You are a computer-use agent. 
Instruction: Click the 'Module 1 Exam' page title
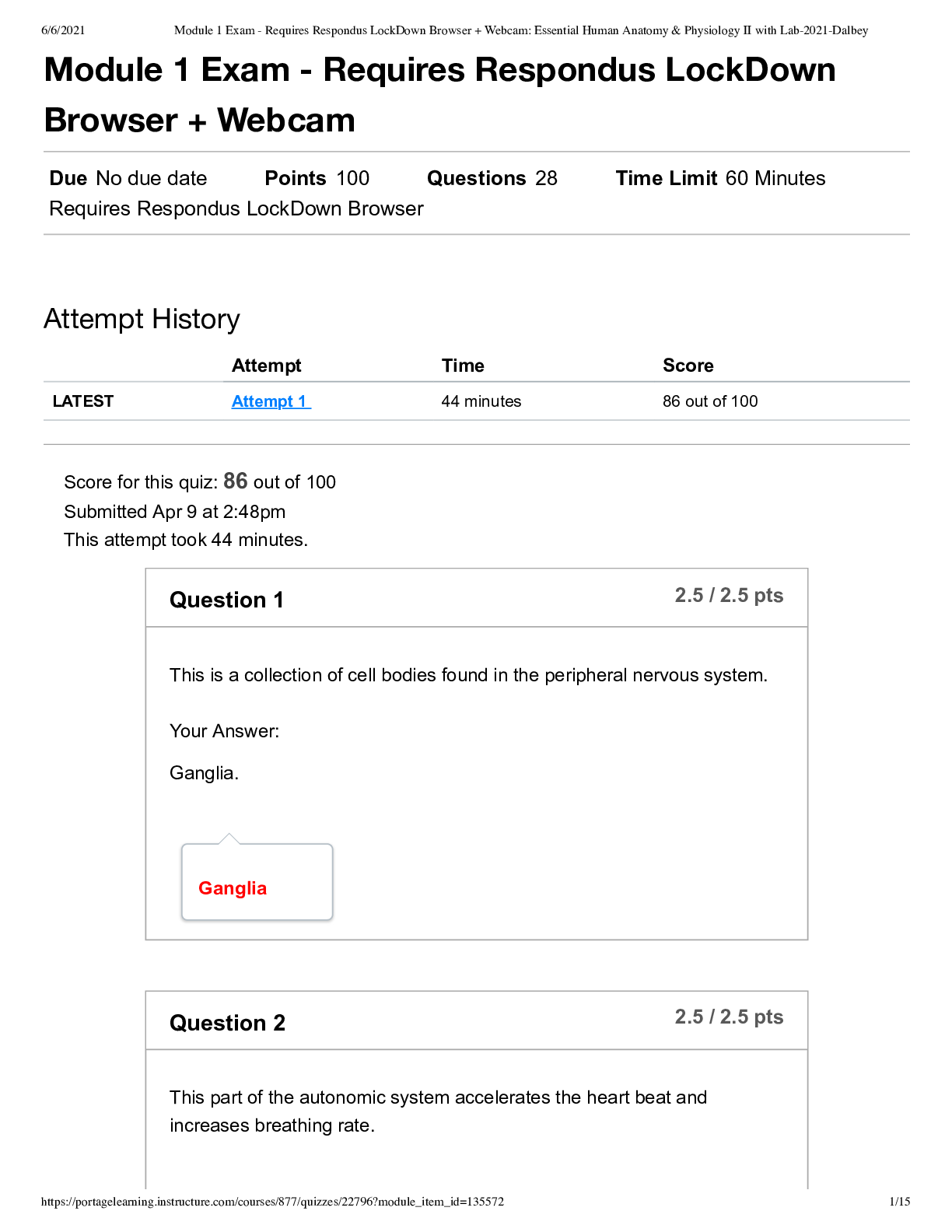coord(439,95)
